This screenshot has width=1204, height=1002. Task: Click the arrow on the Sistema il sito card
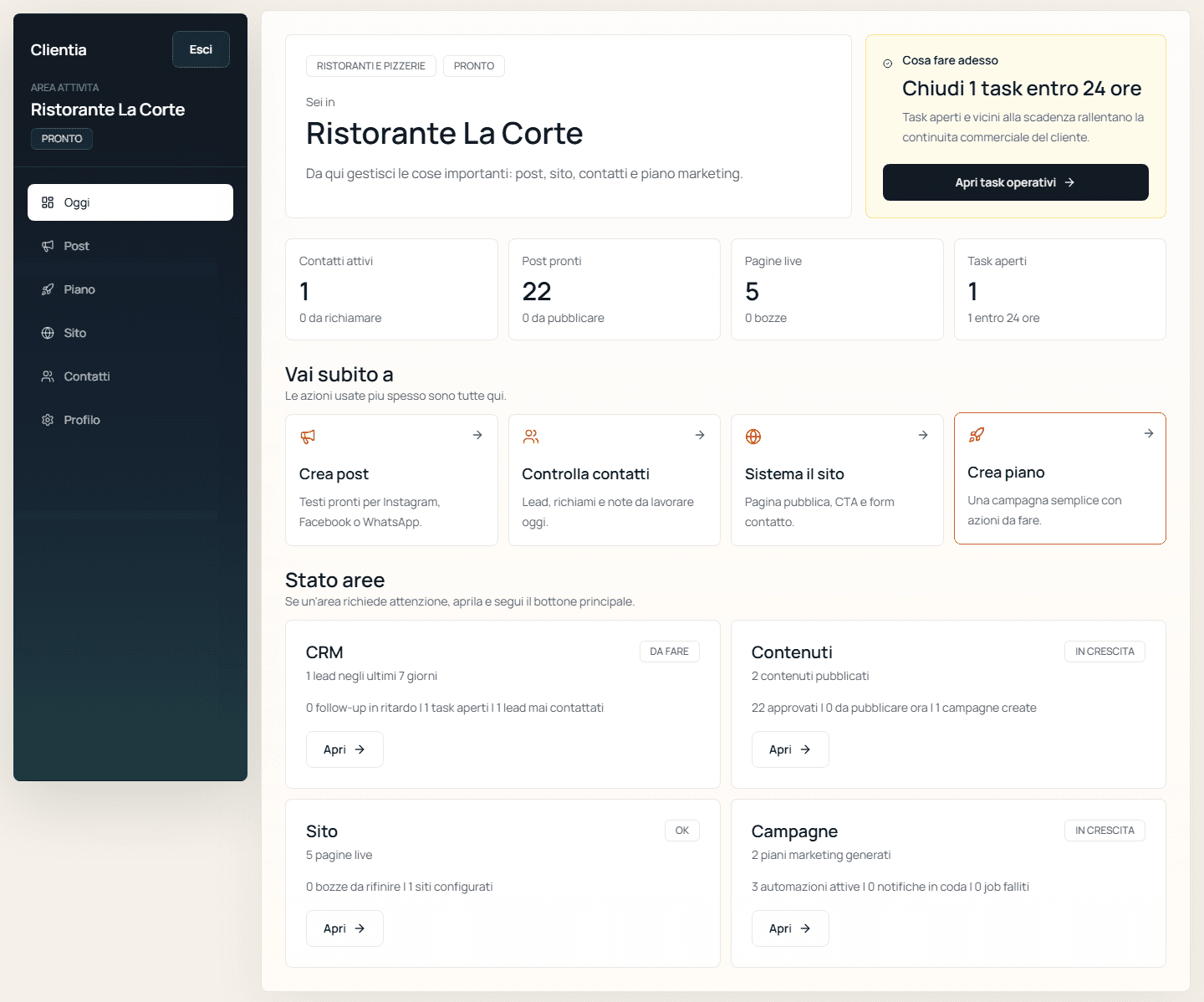(x=923, y=435)
